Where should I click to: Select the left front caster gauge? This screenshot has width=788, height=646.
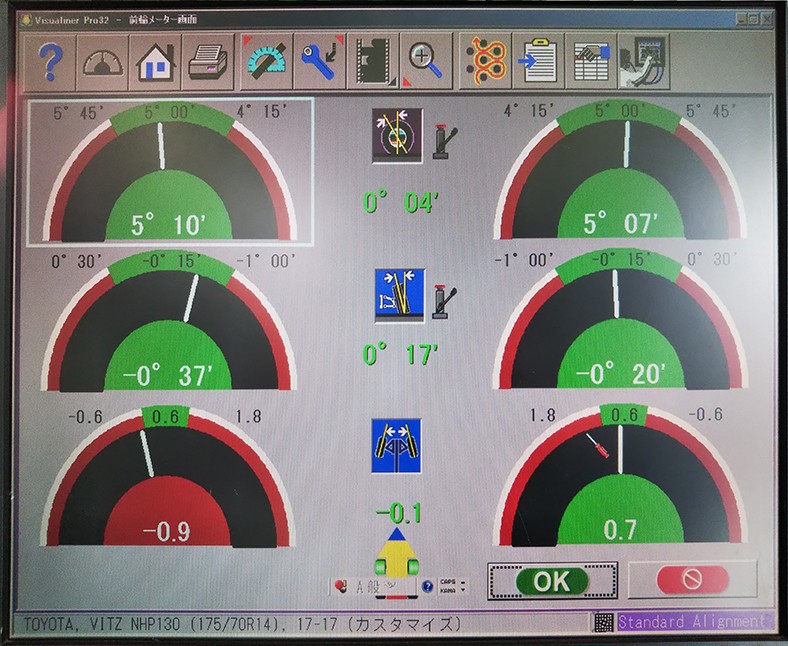[x=170, y=171]
